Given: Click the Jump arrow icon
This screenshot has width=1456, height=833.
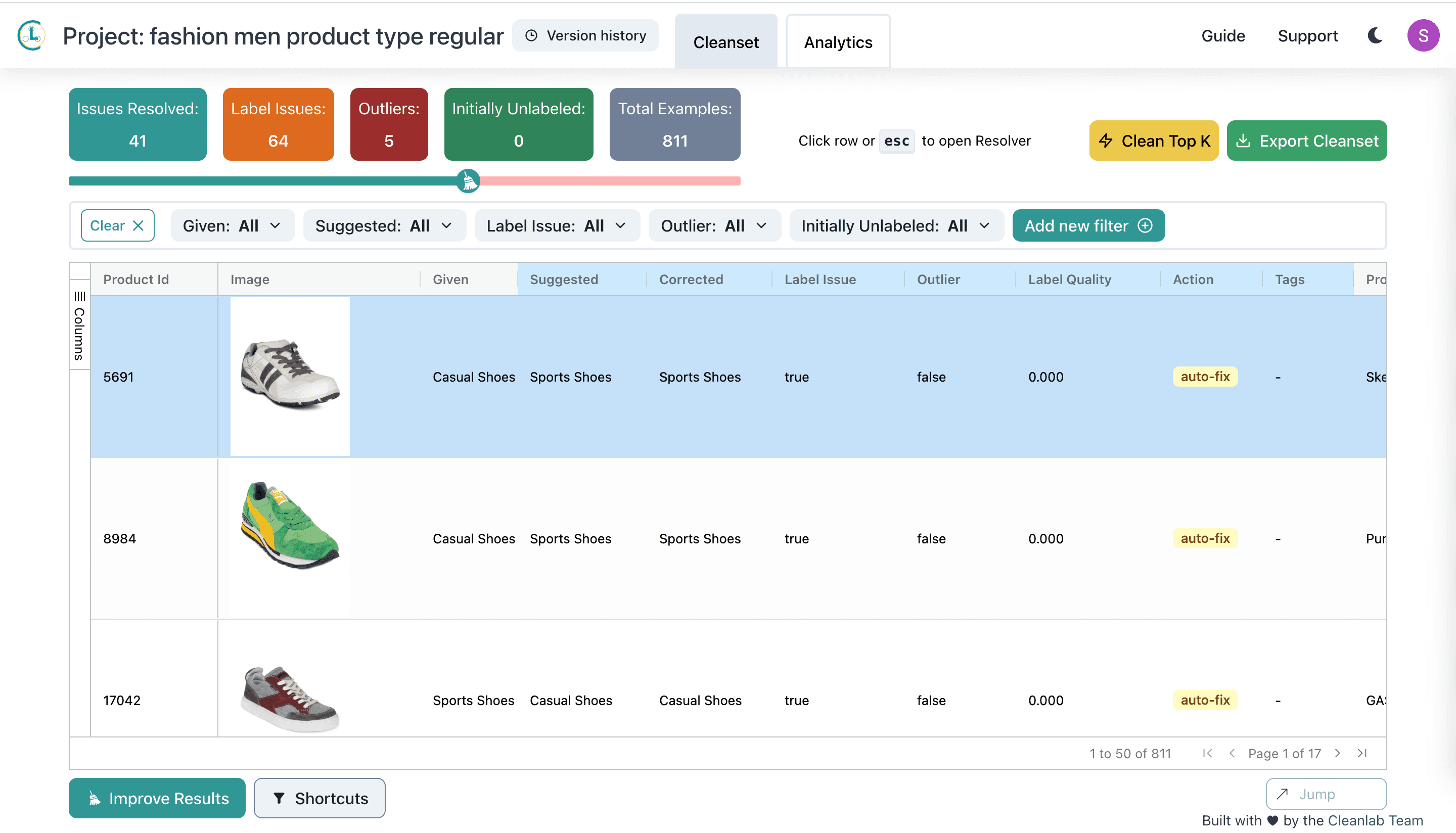Looking at the screenshot, I should click(1283, 794).
